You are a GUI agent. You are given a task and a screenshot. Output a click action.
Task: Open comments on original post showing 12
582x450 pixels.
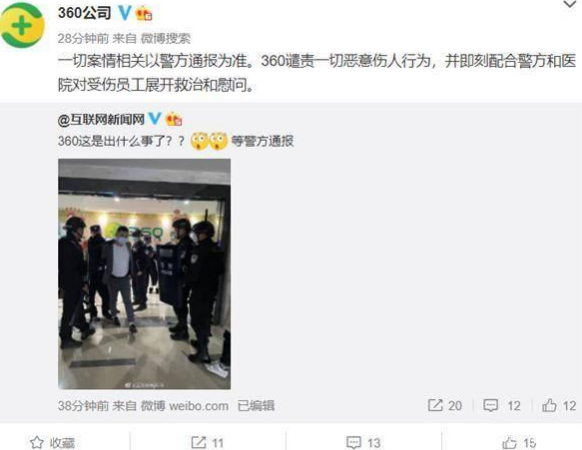[502, 405]
